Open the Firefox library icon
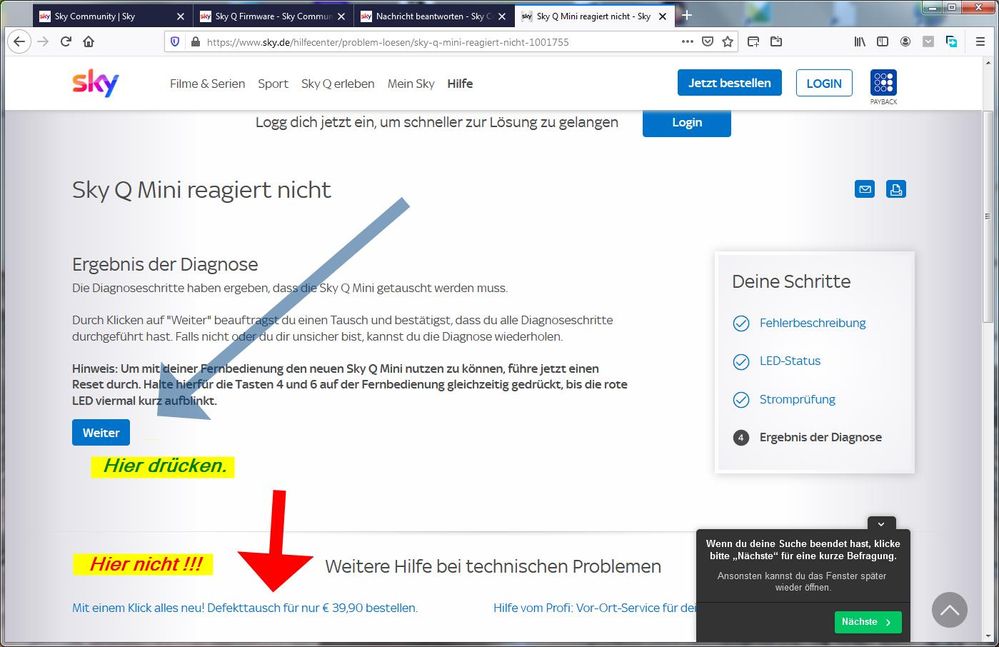Viewport: 999px width, 647px height. (859, 41)
